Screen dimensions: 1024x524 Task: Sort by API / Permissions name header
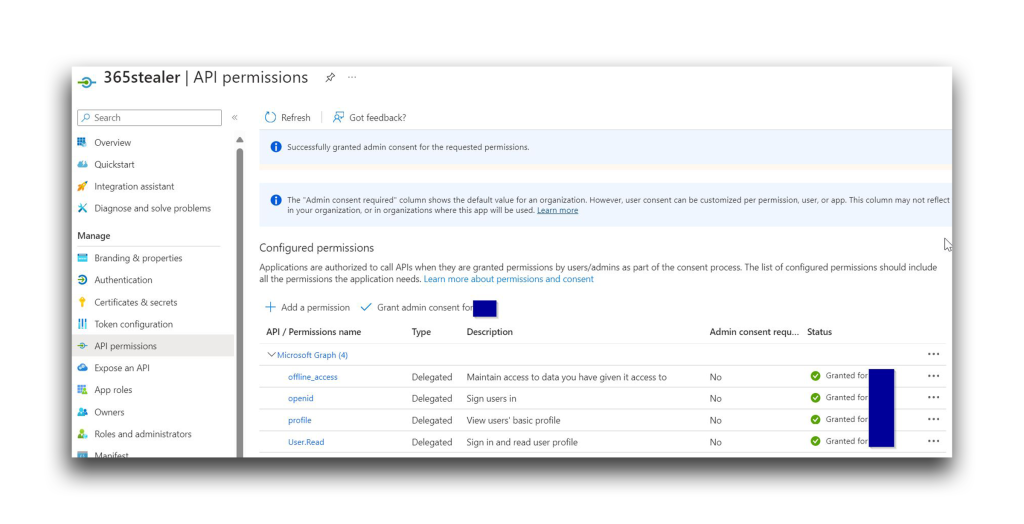pyautogui.click(x=313, y=332)
